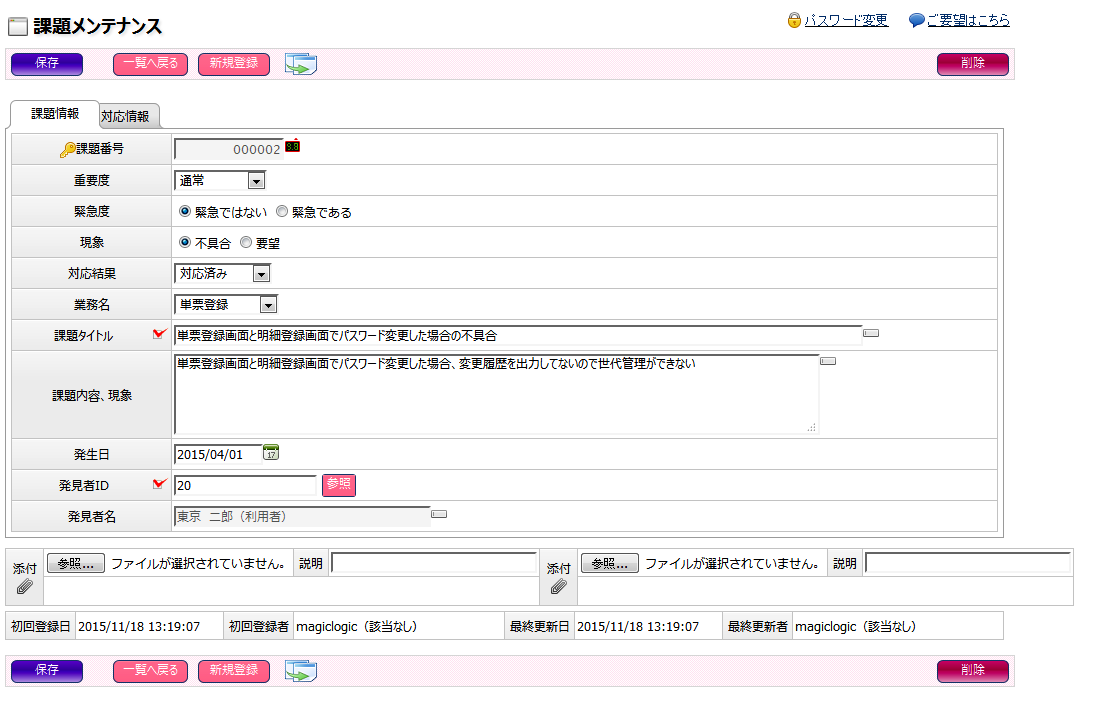Click into the 発見者ID input field
This screenshot has width=1116, height=702.
245,485
